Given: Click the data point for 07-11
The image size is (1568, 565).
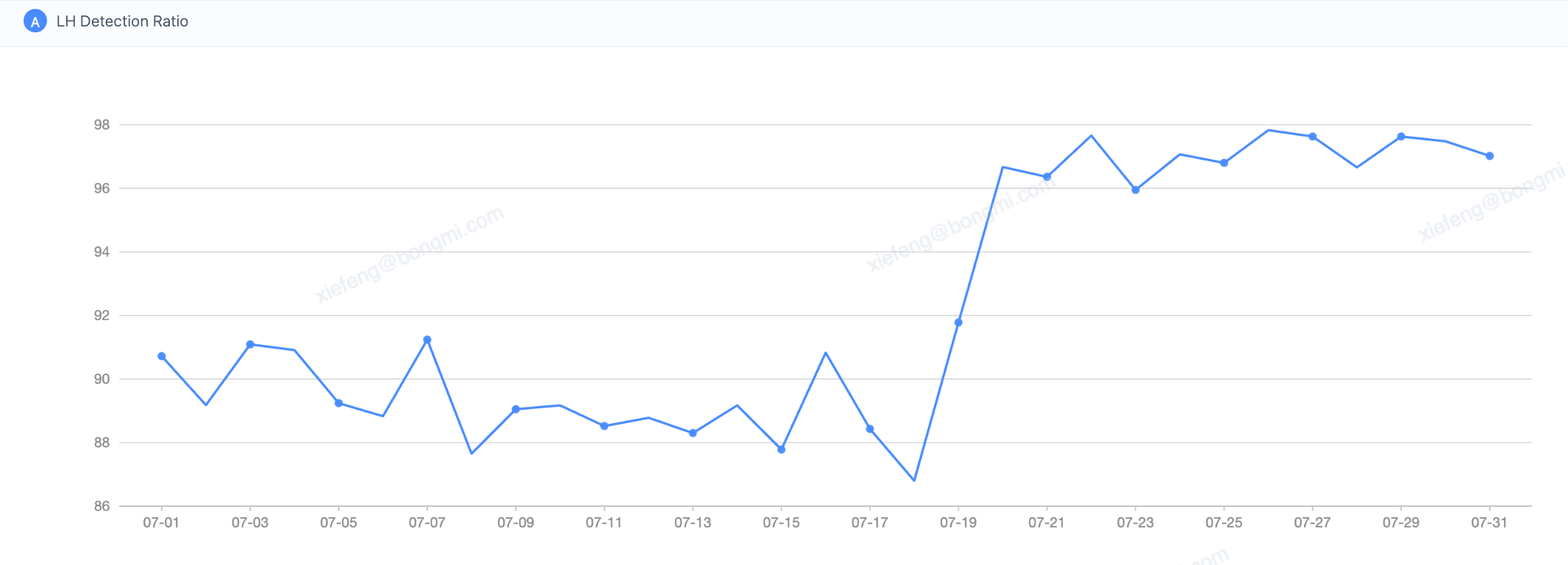Looking at the screenshot, I should coord(605,426).
